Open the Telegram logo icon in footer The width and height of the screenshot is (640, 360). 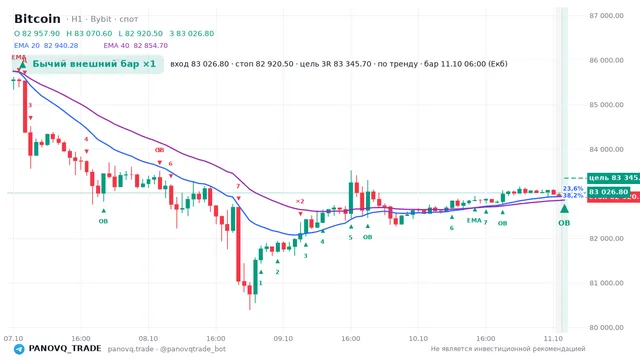tap(19, 349)
